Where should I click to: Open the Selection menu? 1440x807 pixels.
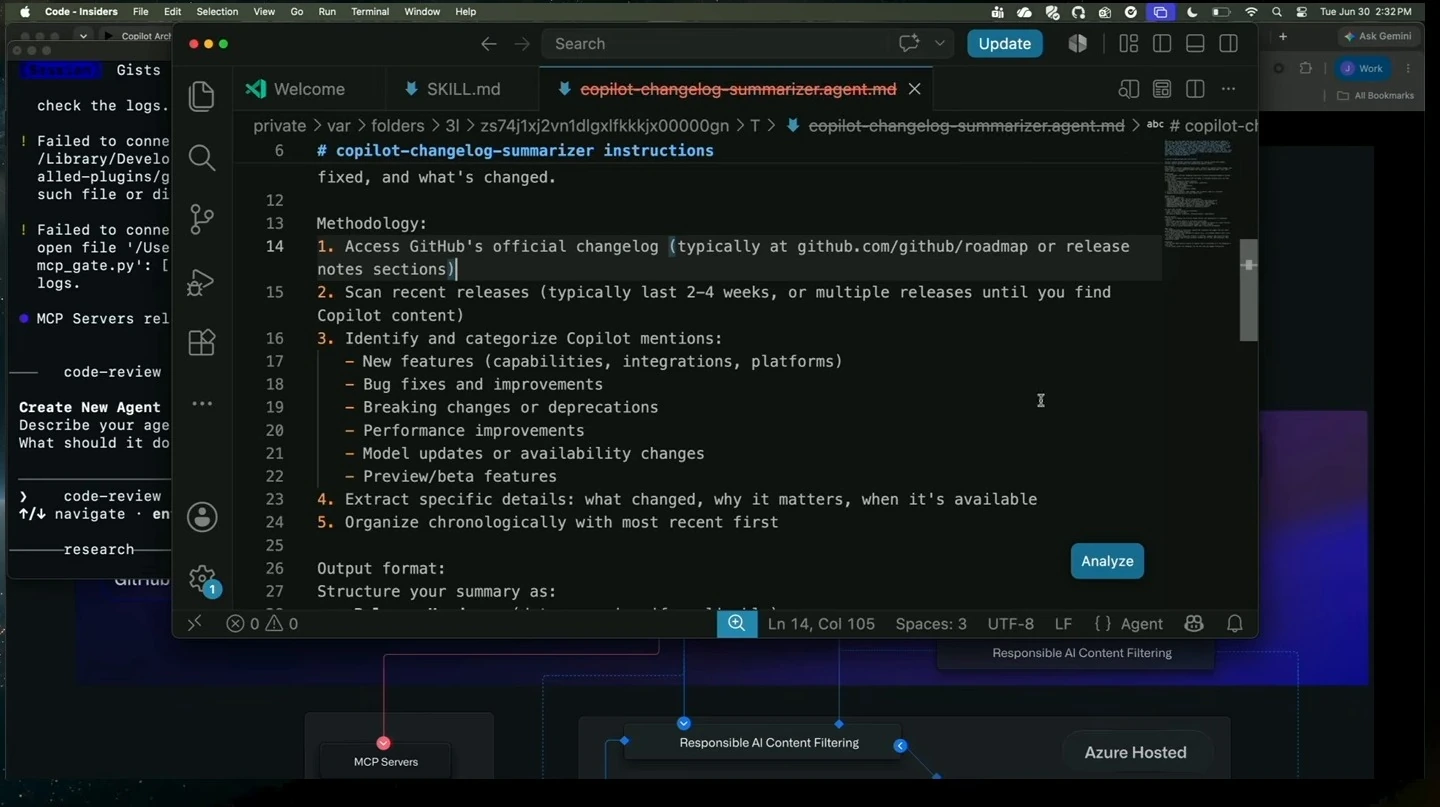pyautogui.click(x=217, y=12)
